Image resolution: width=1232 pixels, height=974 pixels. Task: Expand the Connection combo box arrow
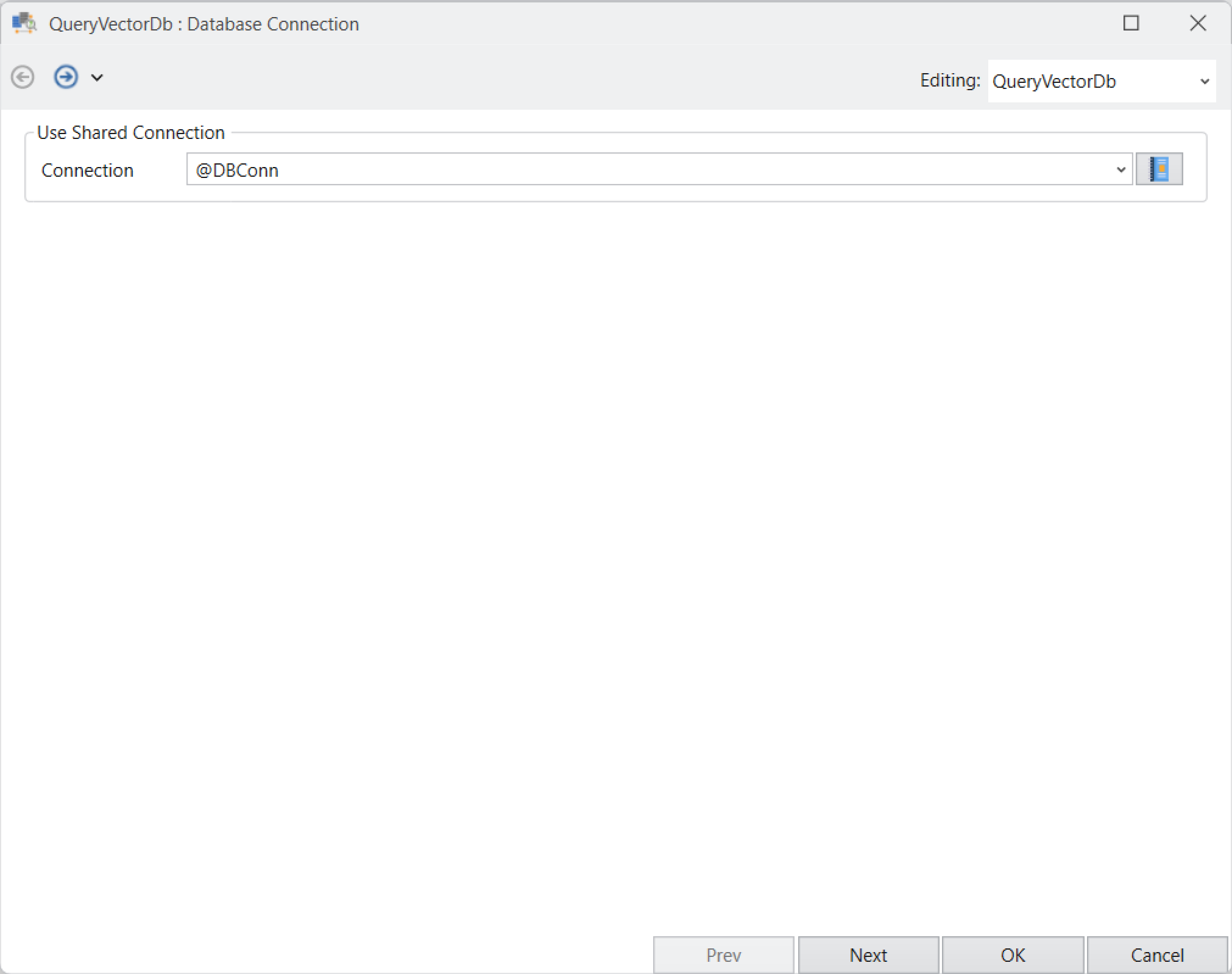click(x=1120, y=169)
